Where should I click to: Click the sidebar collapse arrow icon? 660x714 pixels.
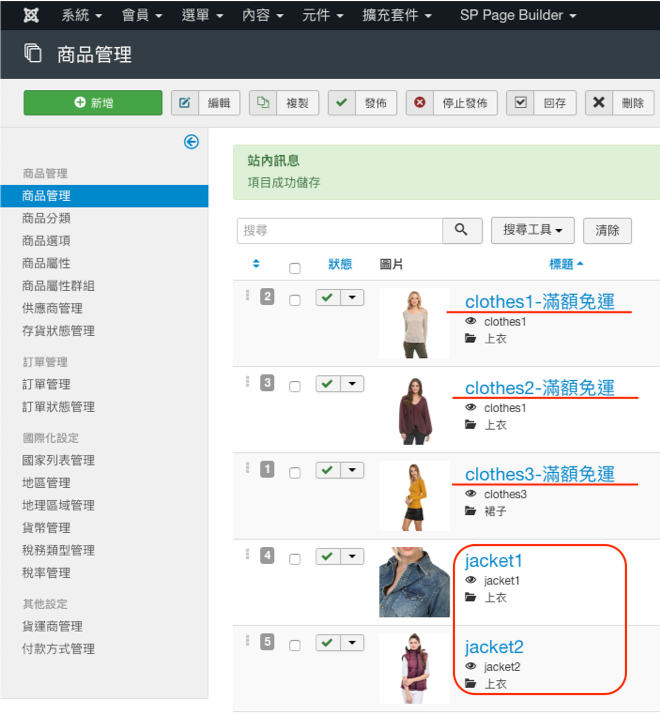click(191, 142)
